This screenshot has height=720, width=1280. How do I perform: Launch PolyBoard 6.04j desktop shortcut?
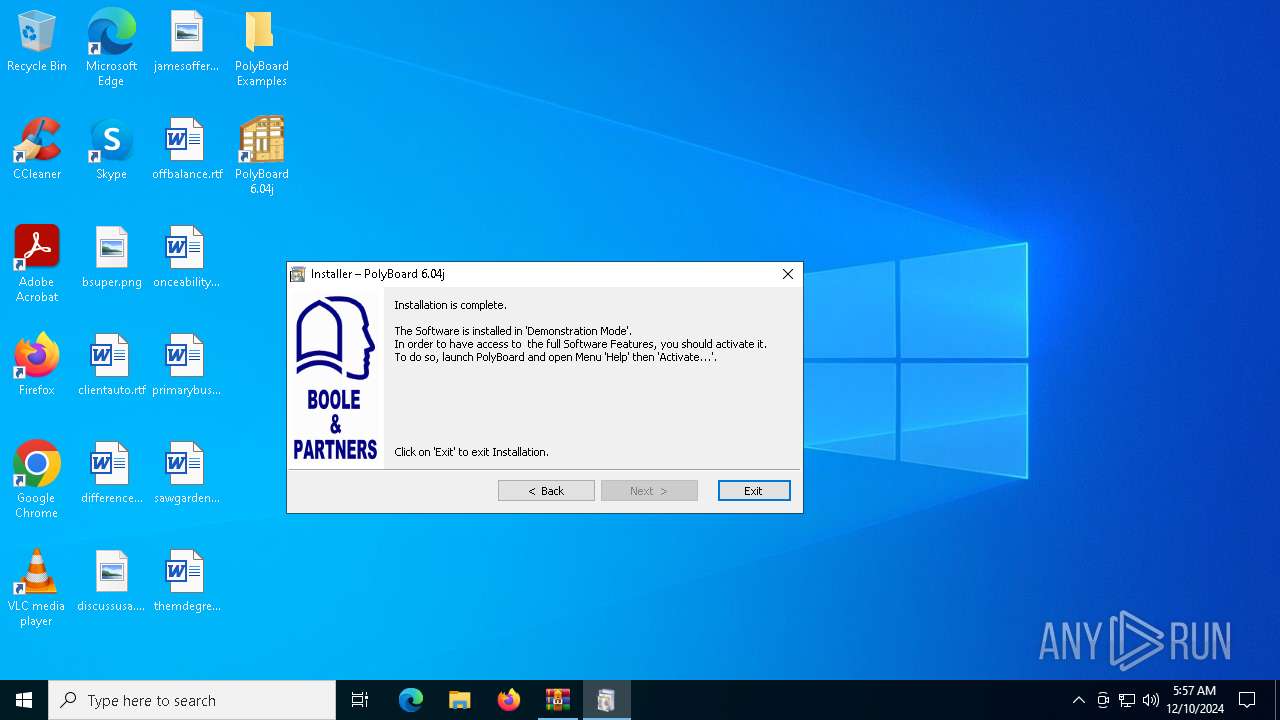pos(261,155)
